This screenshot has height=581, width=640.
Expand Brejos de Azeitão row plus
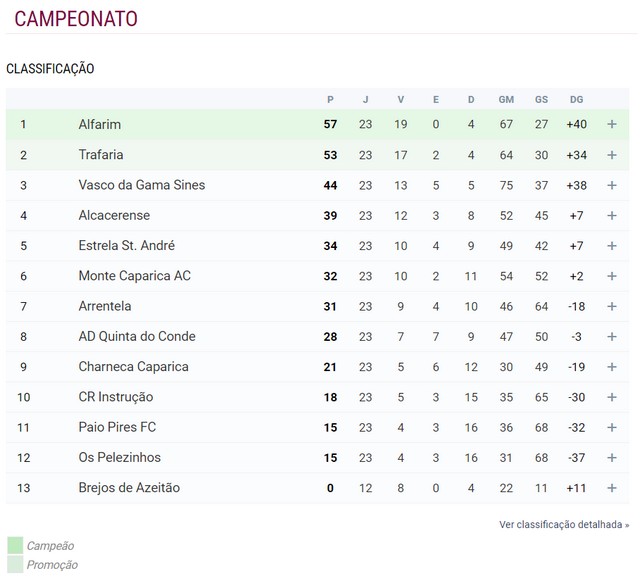(611, 488)
